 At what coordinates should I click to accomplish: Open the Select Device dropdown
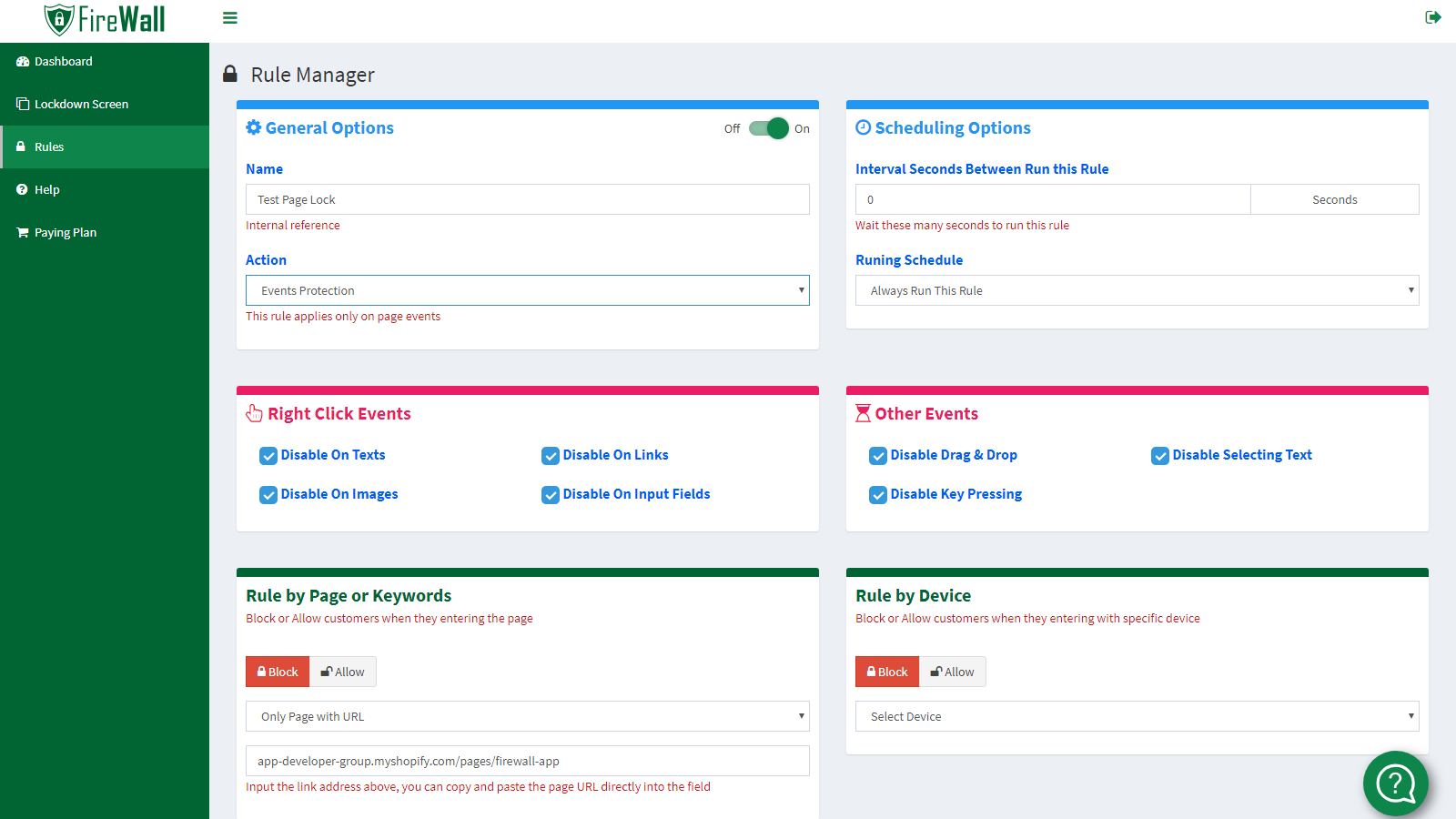1137,716
